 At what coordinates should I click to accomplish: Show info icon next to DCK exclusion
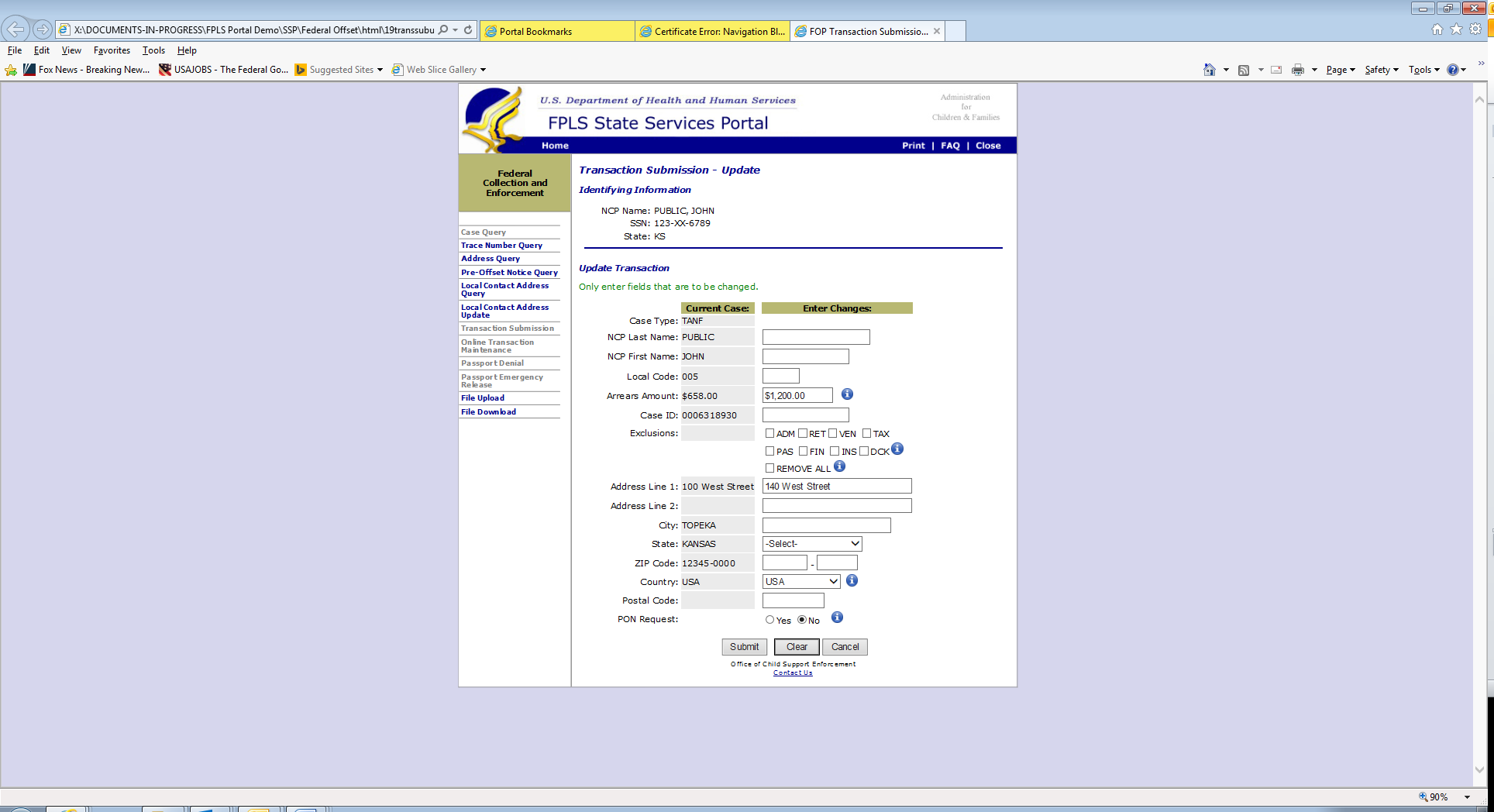tap(897, 449)
